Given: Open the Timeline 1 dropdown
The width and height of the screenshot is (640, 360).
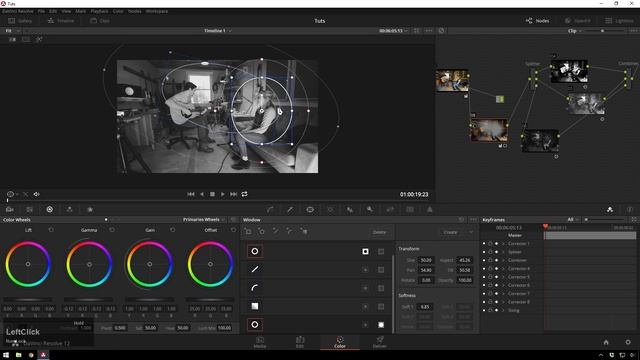Looking at the screenshot, I should [x=218, y=31].
